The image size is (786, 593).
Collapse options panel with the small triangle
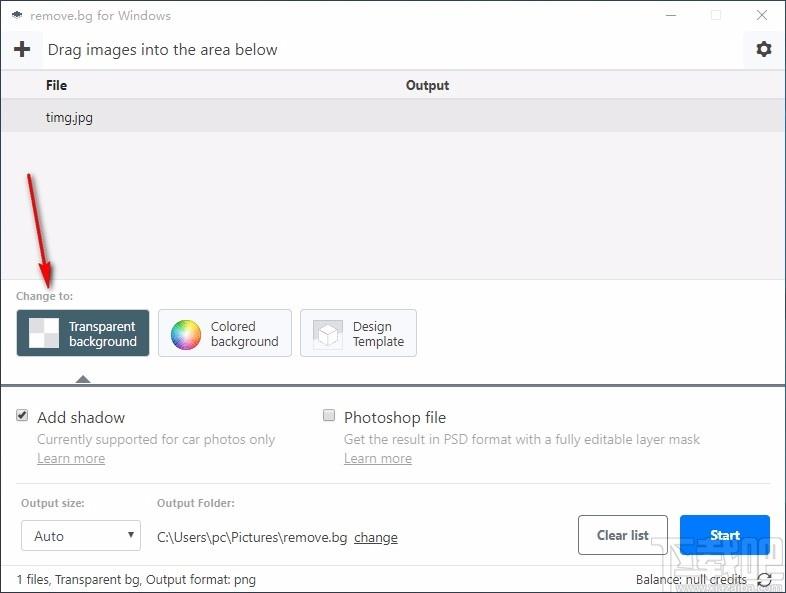(x=83, y=379)
